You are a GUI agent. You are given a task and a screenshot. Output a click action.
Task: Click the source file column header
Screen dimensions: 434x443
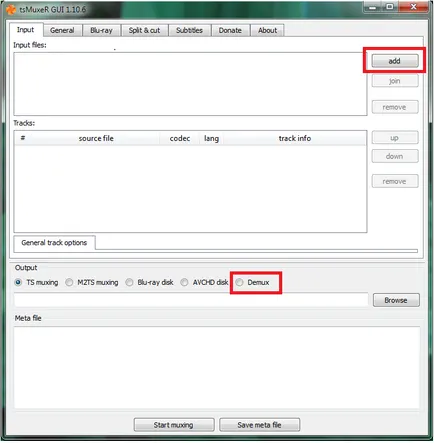pyautogui.click(x=96, y=138)
